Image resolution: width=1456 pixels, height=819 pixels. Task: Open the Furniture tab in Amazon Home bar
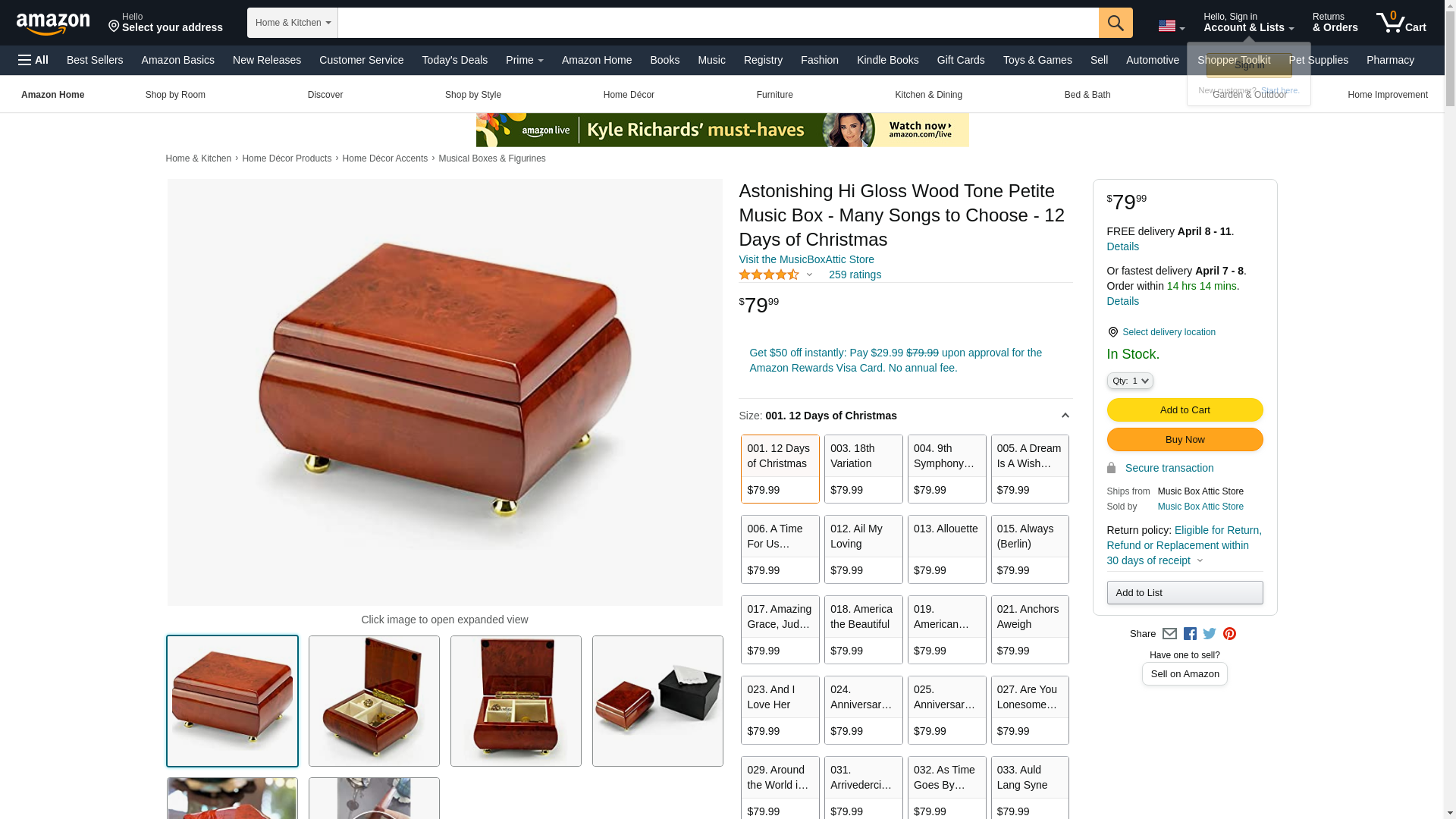[x=774, y=95]
